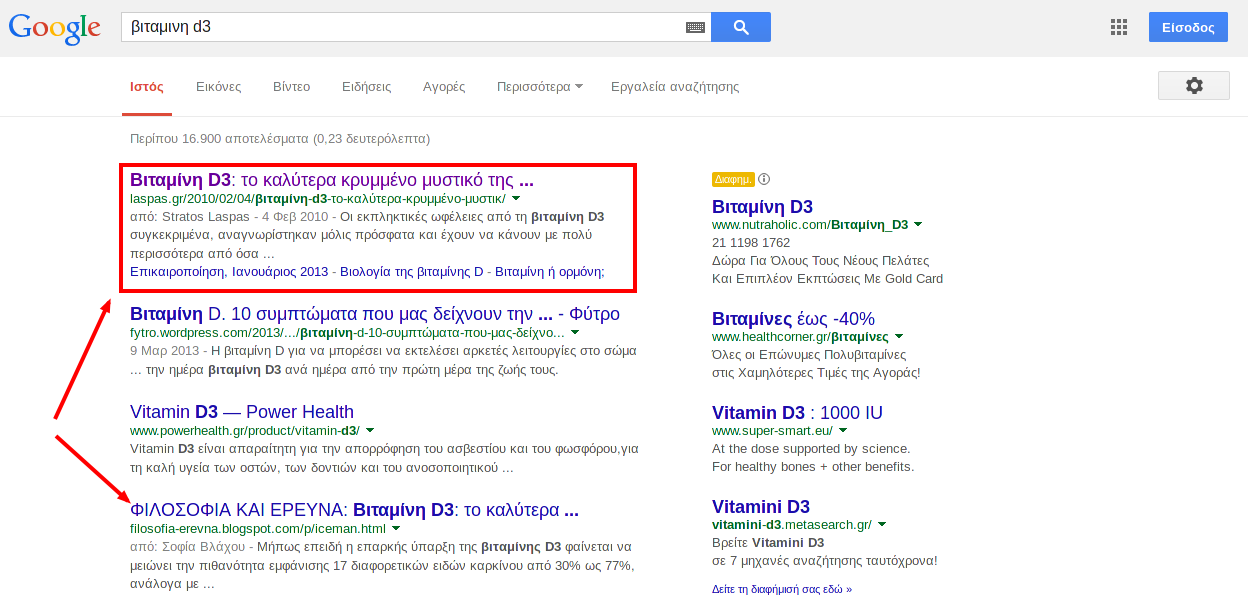Expand arrow next to filosofia-erevna.blogspot.com URL
Image resolution: width=1248 pixels, height=606 pixels.
tap(396, 529)
